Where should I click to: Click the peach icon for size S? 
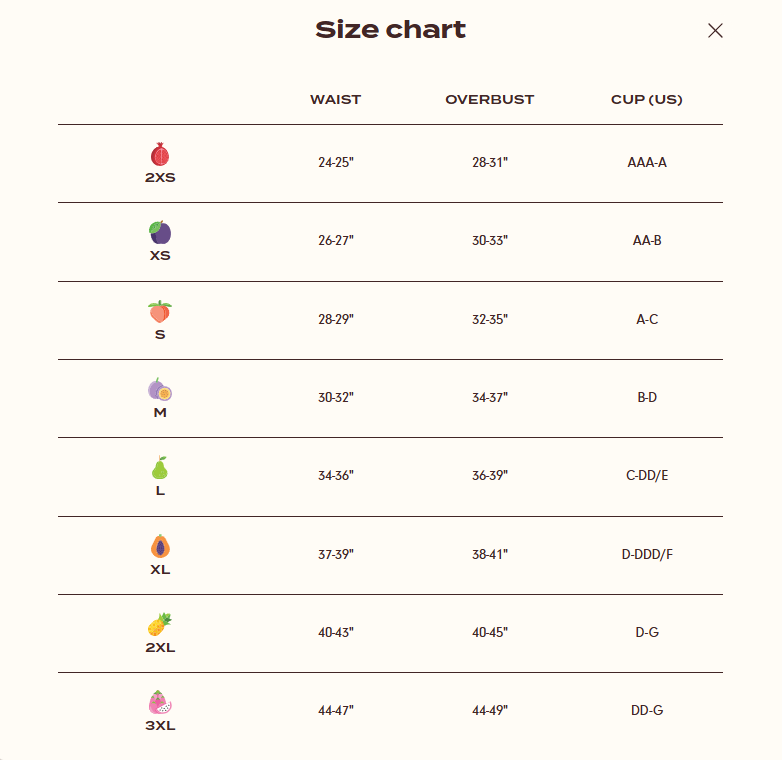(x=160, y=311)
